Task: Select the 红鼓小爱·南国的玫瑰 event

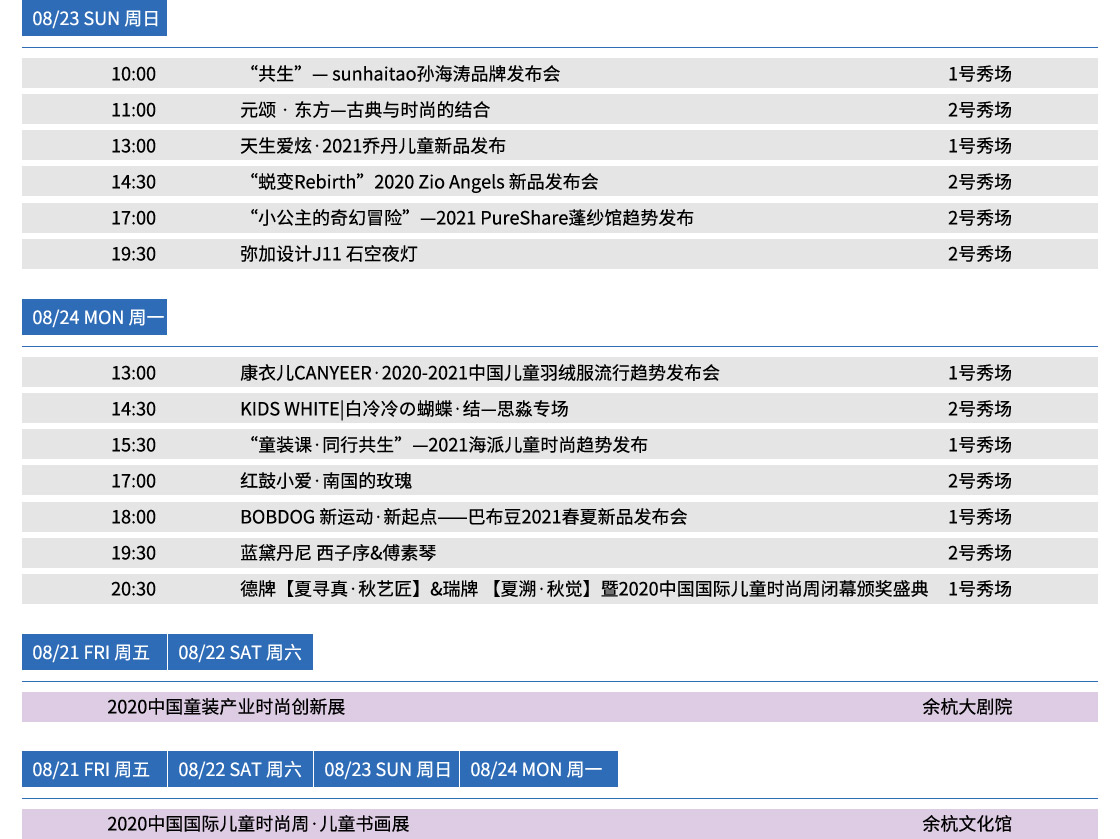Action: pyautogui.click(x=326, y=481)
